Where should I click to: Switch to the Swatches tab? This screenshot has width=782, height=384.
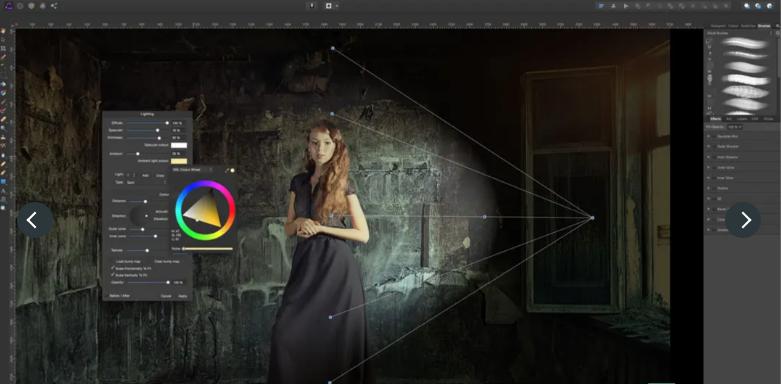coord(748,26)
